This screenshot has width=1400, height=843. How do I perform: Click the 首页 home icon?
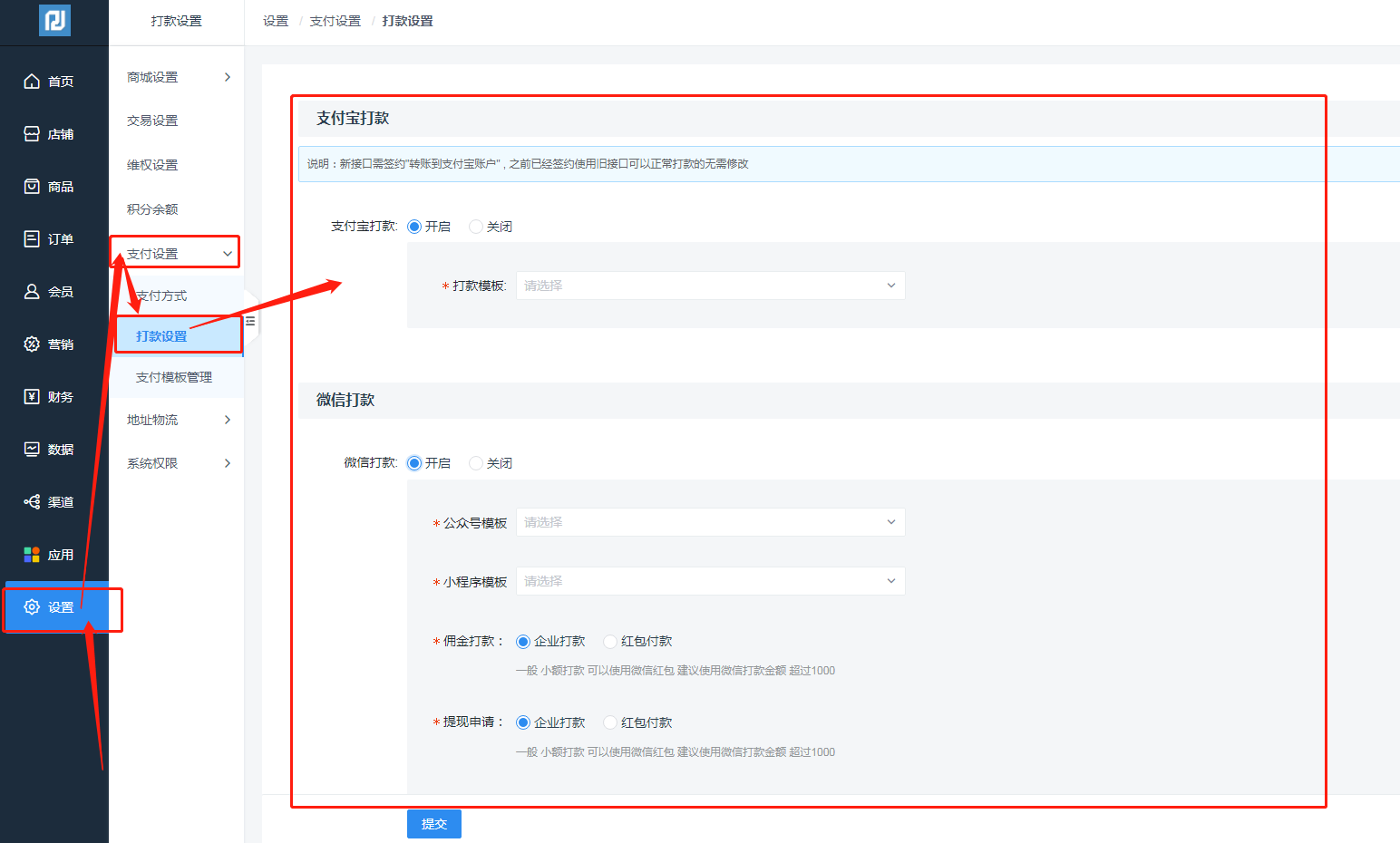32,81
